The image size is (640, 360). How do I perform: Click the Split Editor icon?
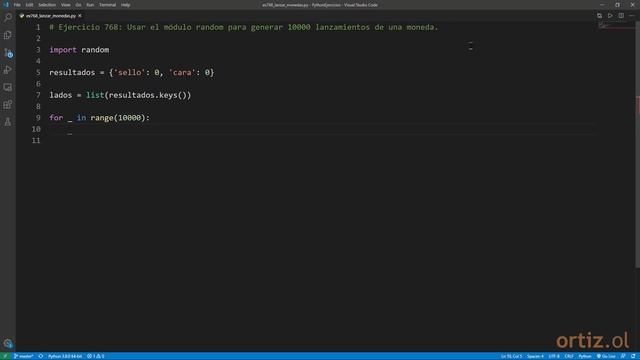click(621, 16)
